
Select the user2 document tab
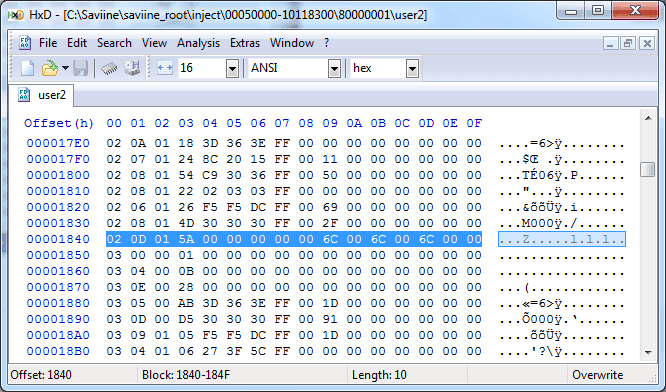pyautogui.click(x=42, y=95)
